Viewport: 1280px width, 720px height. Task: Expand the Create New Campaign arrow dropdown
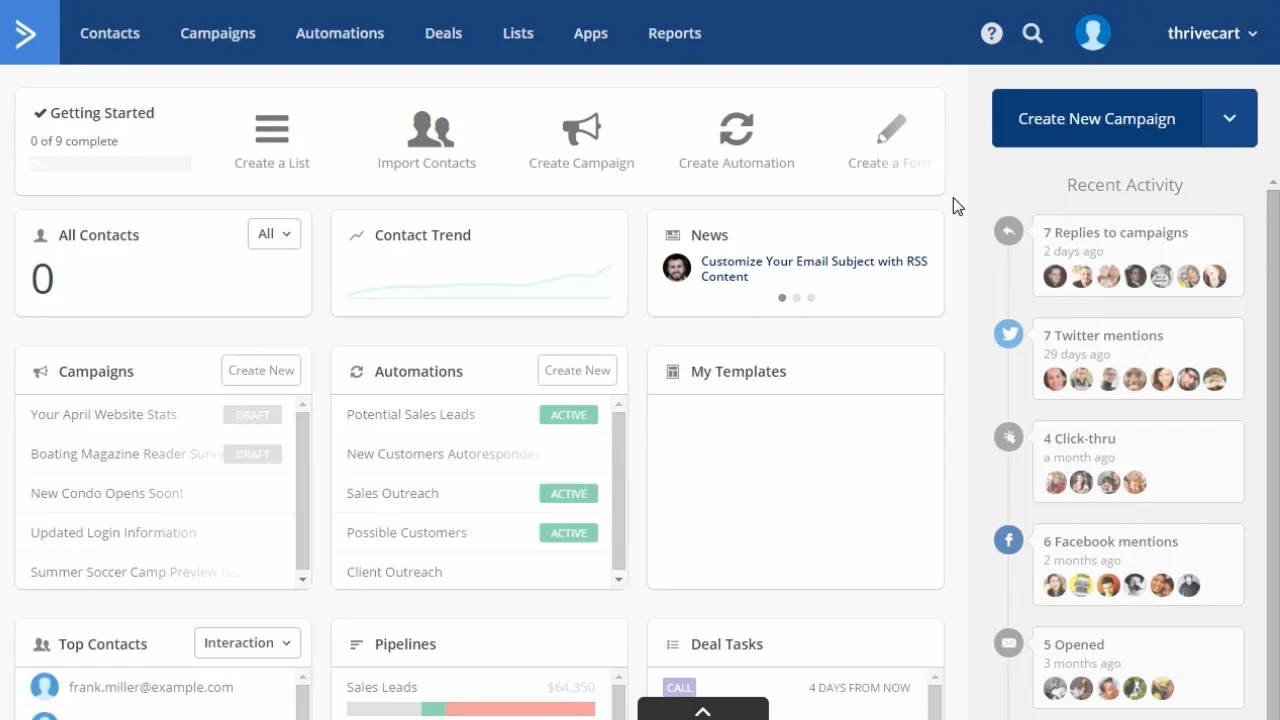pyautogui.click(x=1229, y=118)
